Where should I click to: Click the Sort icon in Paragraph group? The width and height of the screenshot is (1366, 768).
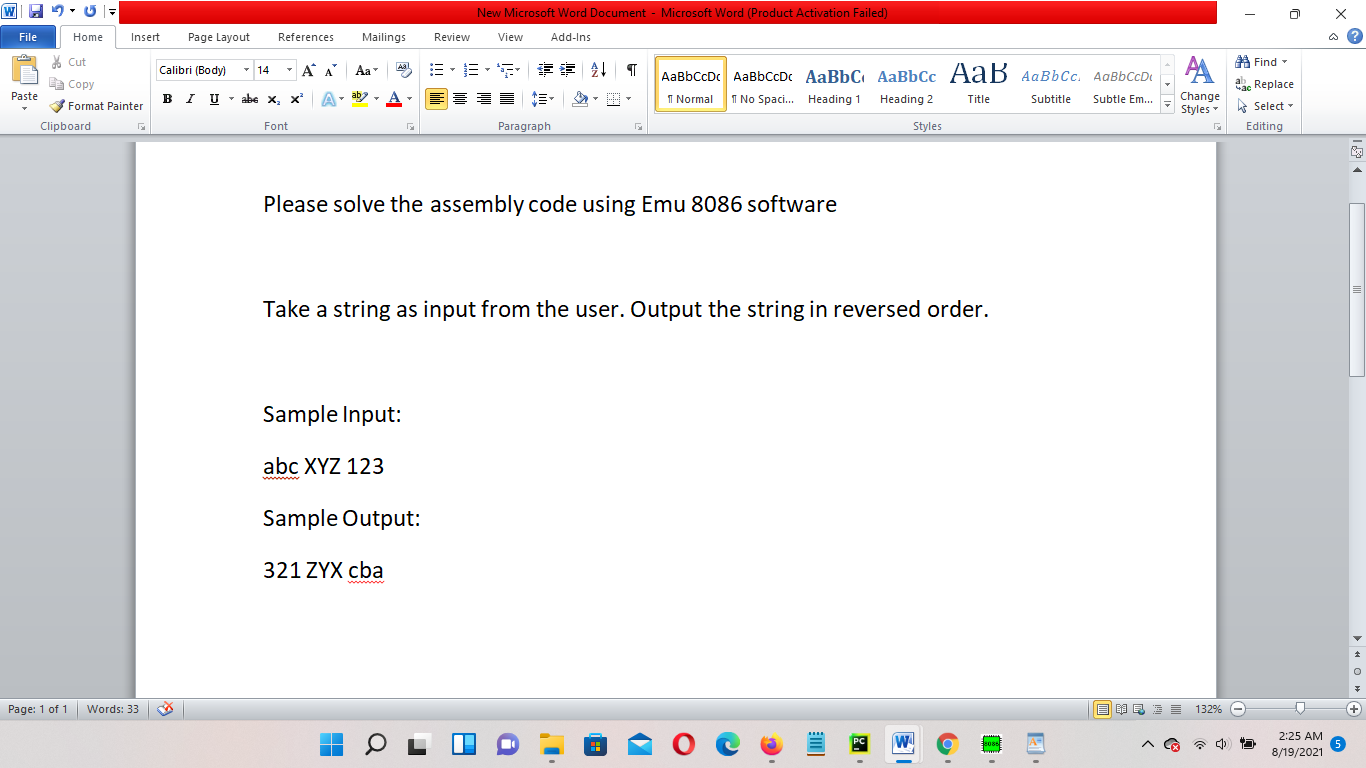pyautogui.click(x=597, y=70)
